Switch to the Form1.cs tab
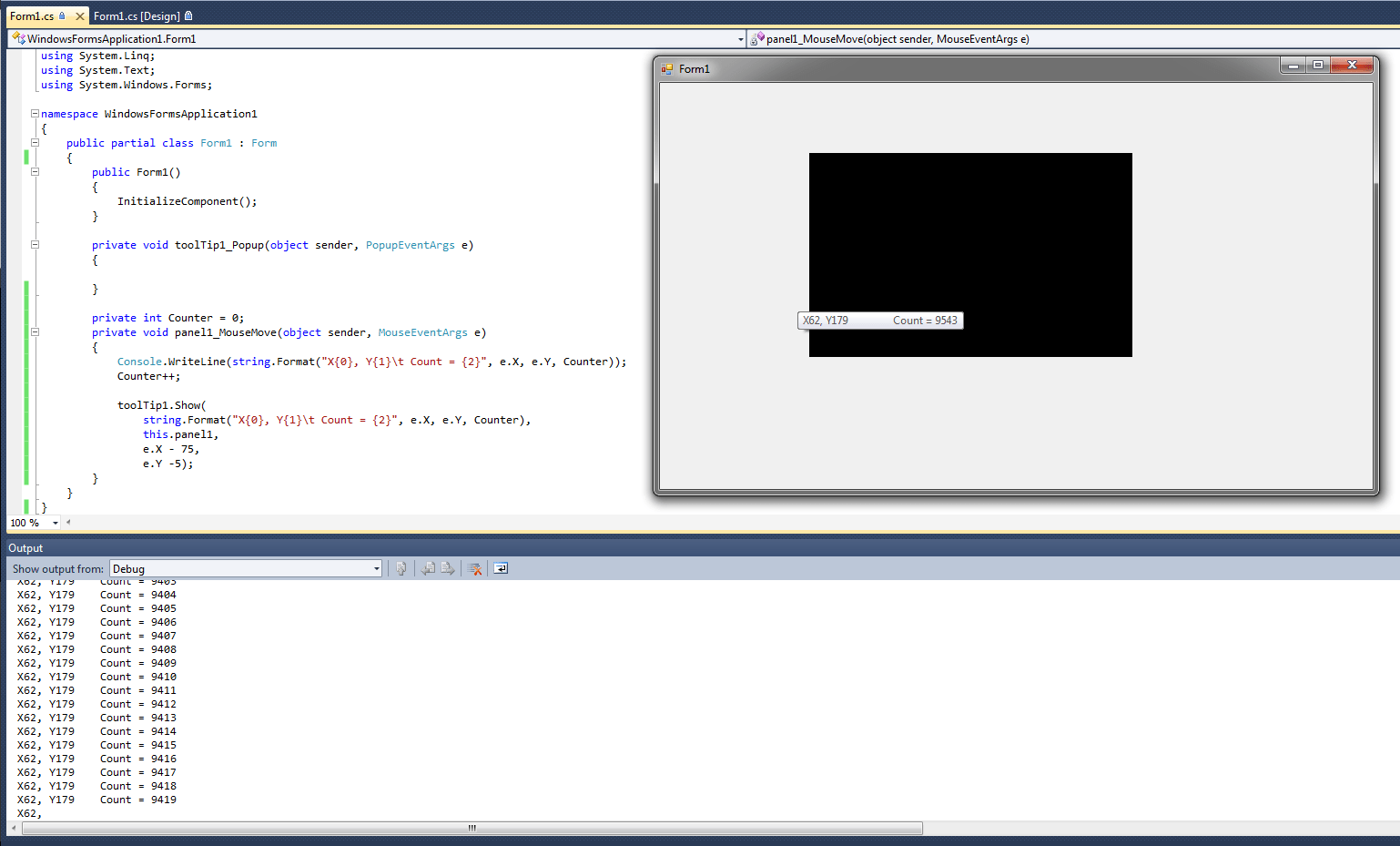Screen dimensions: 1400x846 coord(36,15)
